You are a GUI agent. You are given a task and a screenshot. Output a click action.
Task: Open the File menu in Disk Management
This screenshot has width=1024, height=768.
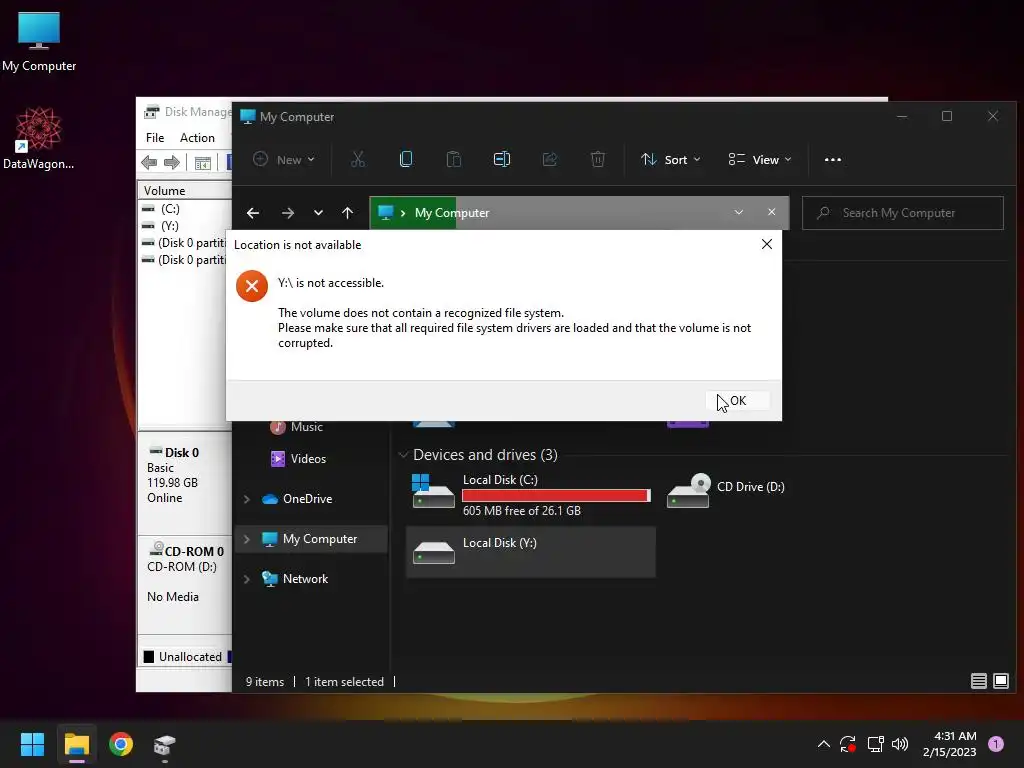click(x=155, y=138)
